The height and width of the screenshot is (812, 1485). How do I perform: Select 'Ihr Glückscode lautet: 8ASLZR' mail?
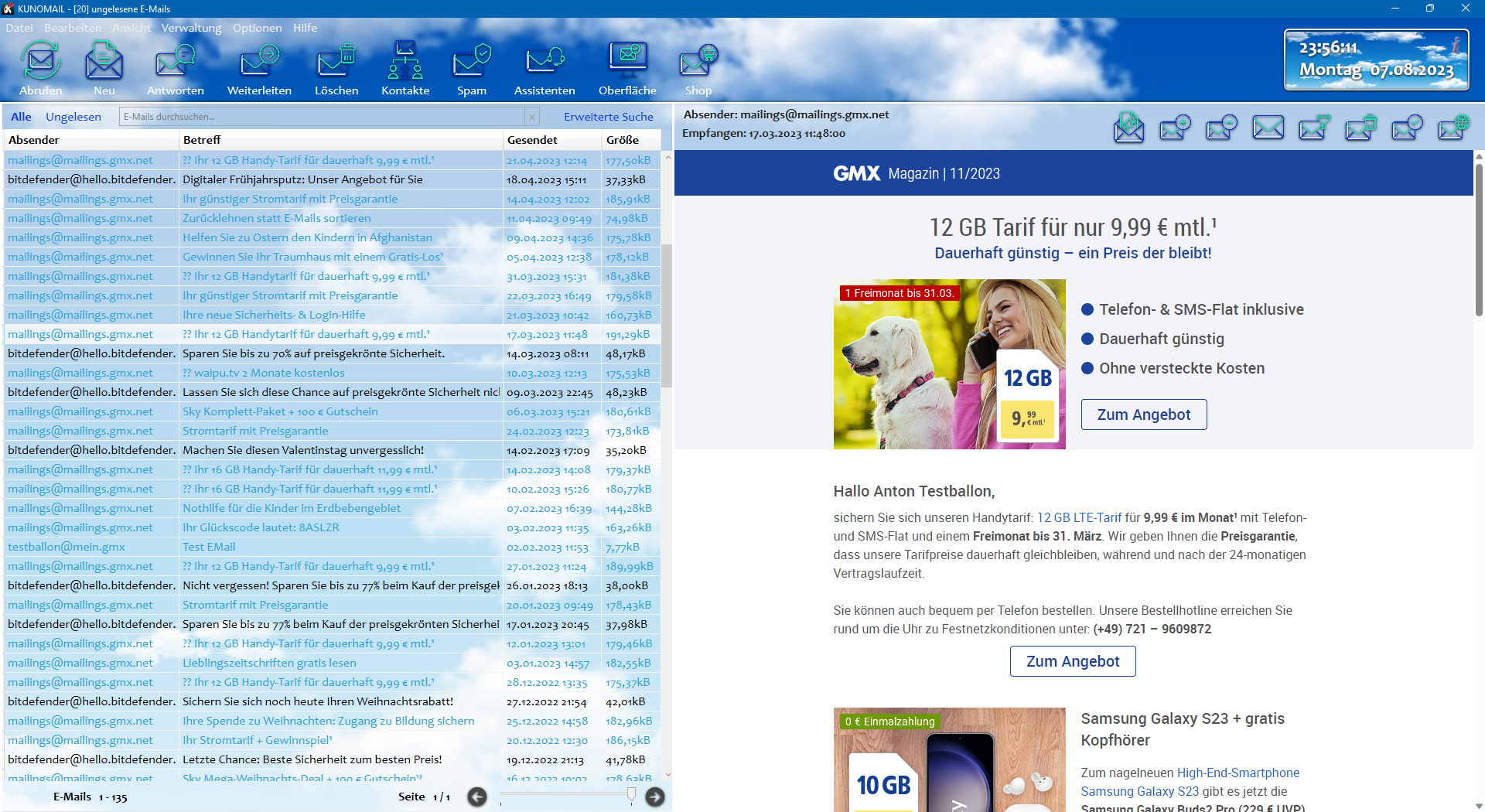[333, 527]
